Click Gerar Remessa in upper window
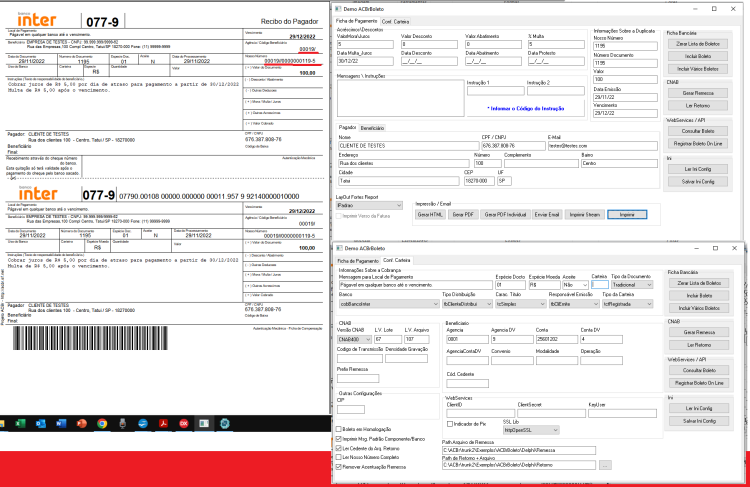The width and height of the screenshot is (750, 487). pos(698,93)
